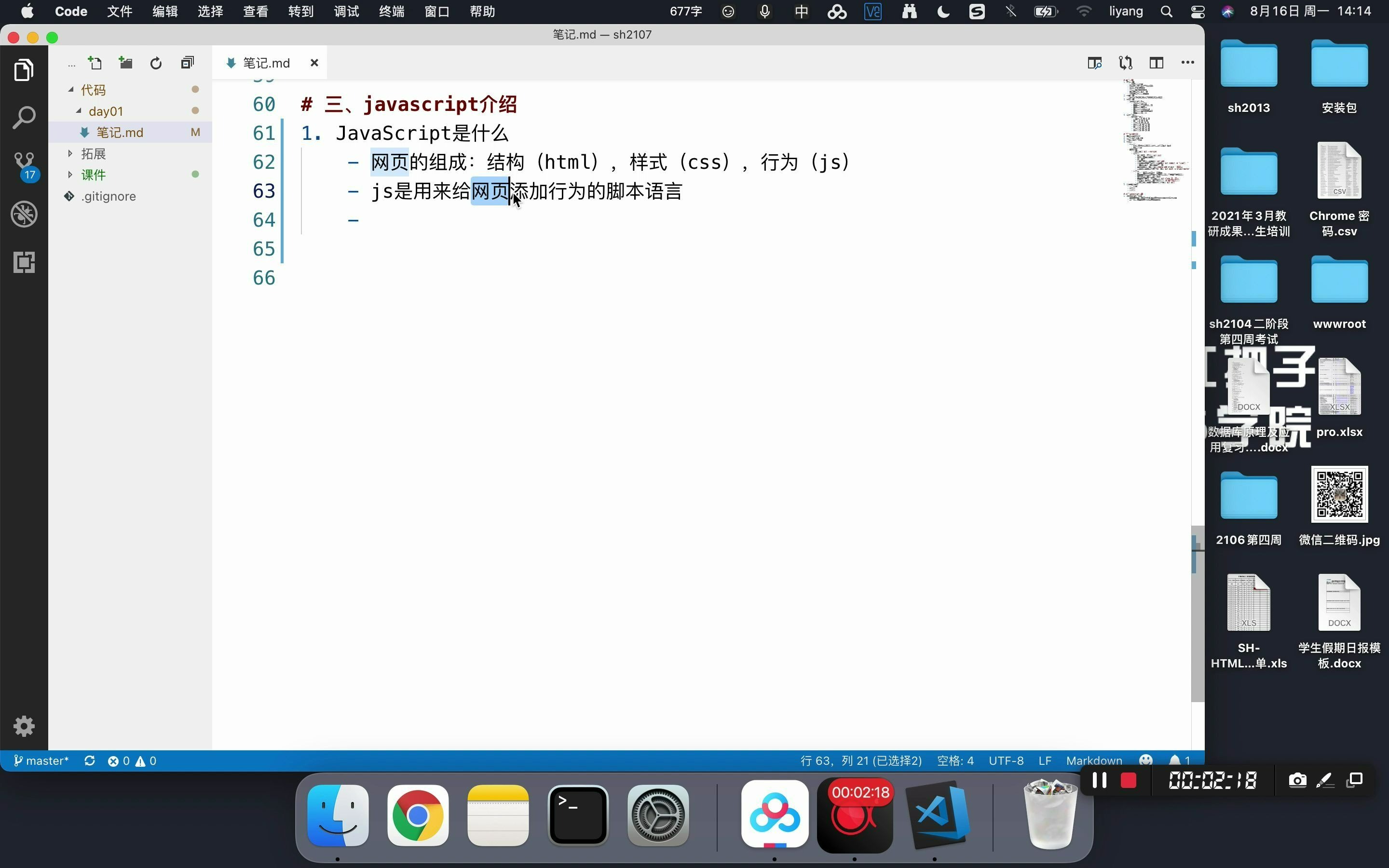1389x868 pixels.
Task: Click Markdown language mode in status bar
Action: tap(1093, 760)
